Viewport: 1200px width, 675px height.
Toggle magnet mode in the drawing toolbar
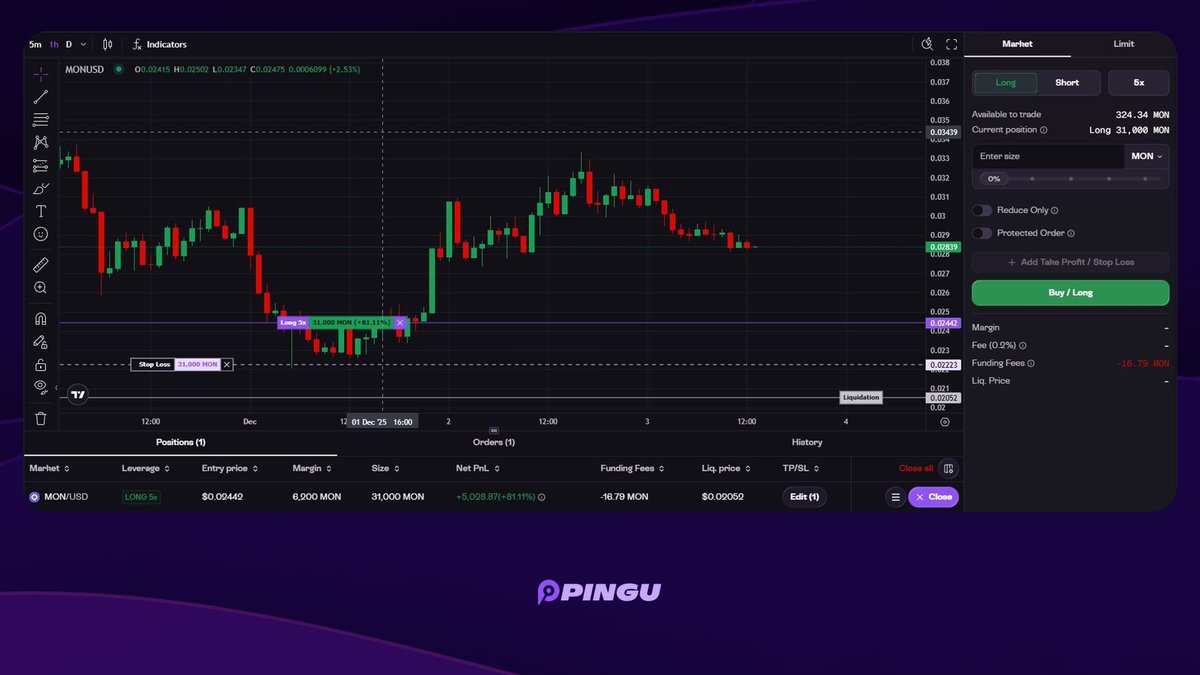41,319
